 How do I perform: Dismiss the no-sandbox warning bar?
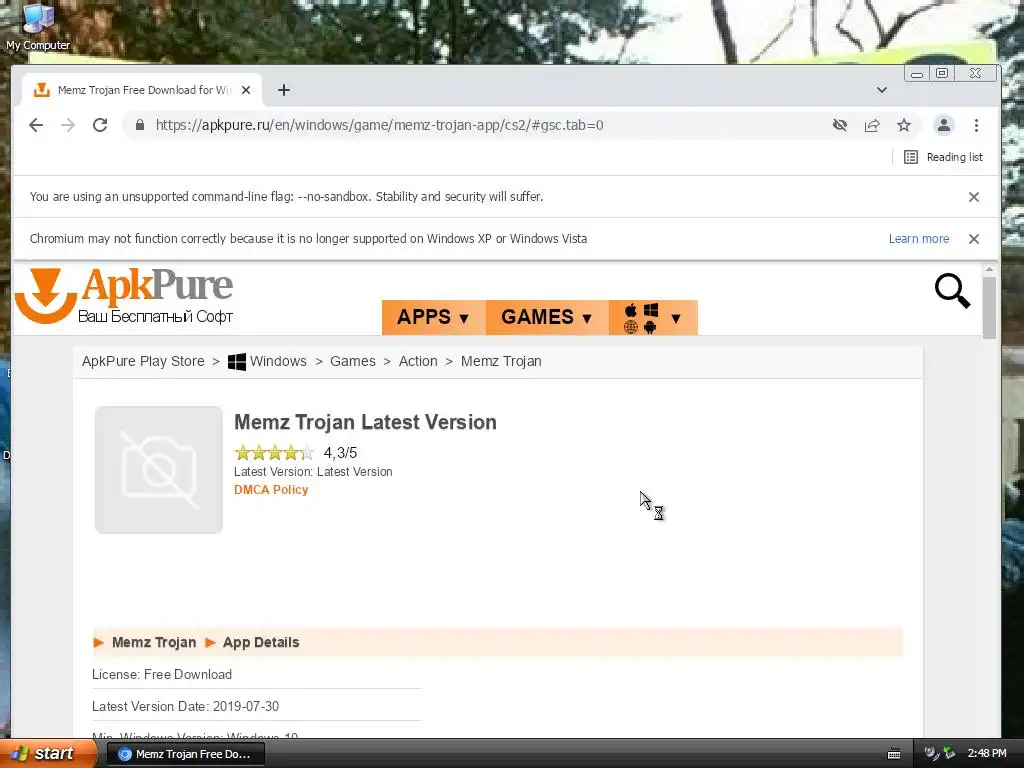(974, 197)
